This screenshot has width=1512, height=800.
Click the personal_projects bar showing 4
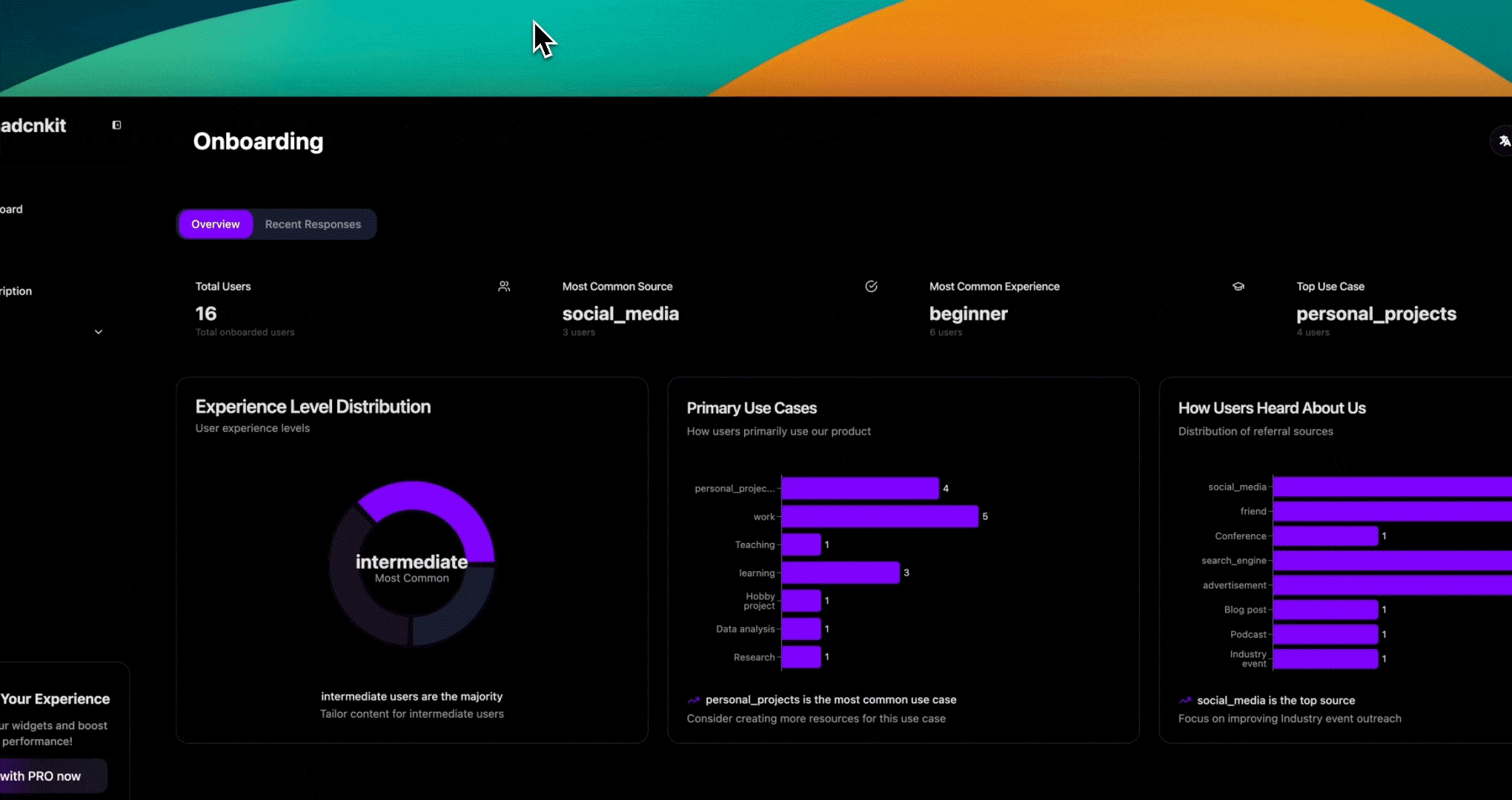pyautogui.click(x=860, y=488)
